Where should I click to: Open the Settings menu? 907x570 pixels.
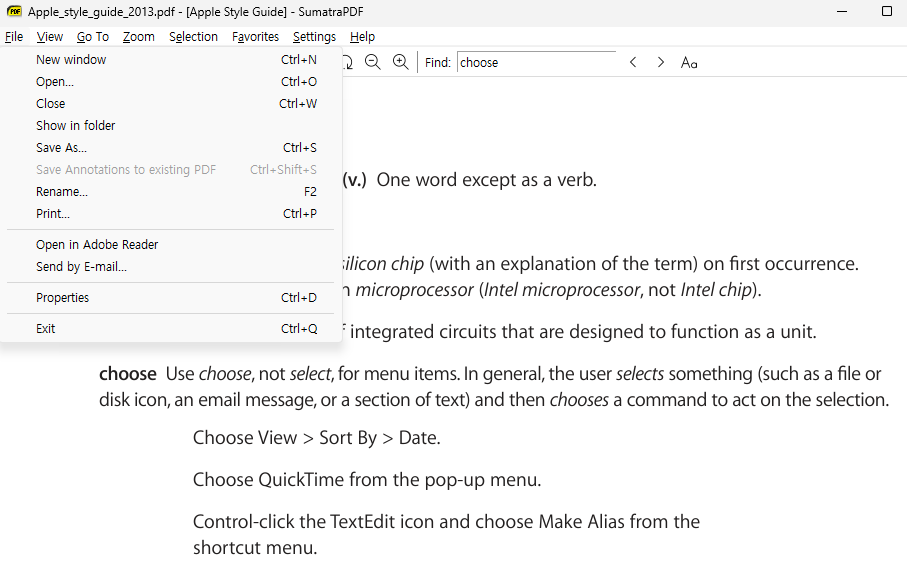[314, 36]
